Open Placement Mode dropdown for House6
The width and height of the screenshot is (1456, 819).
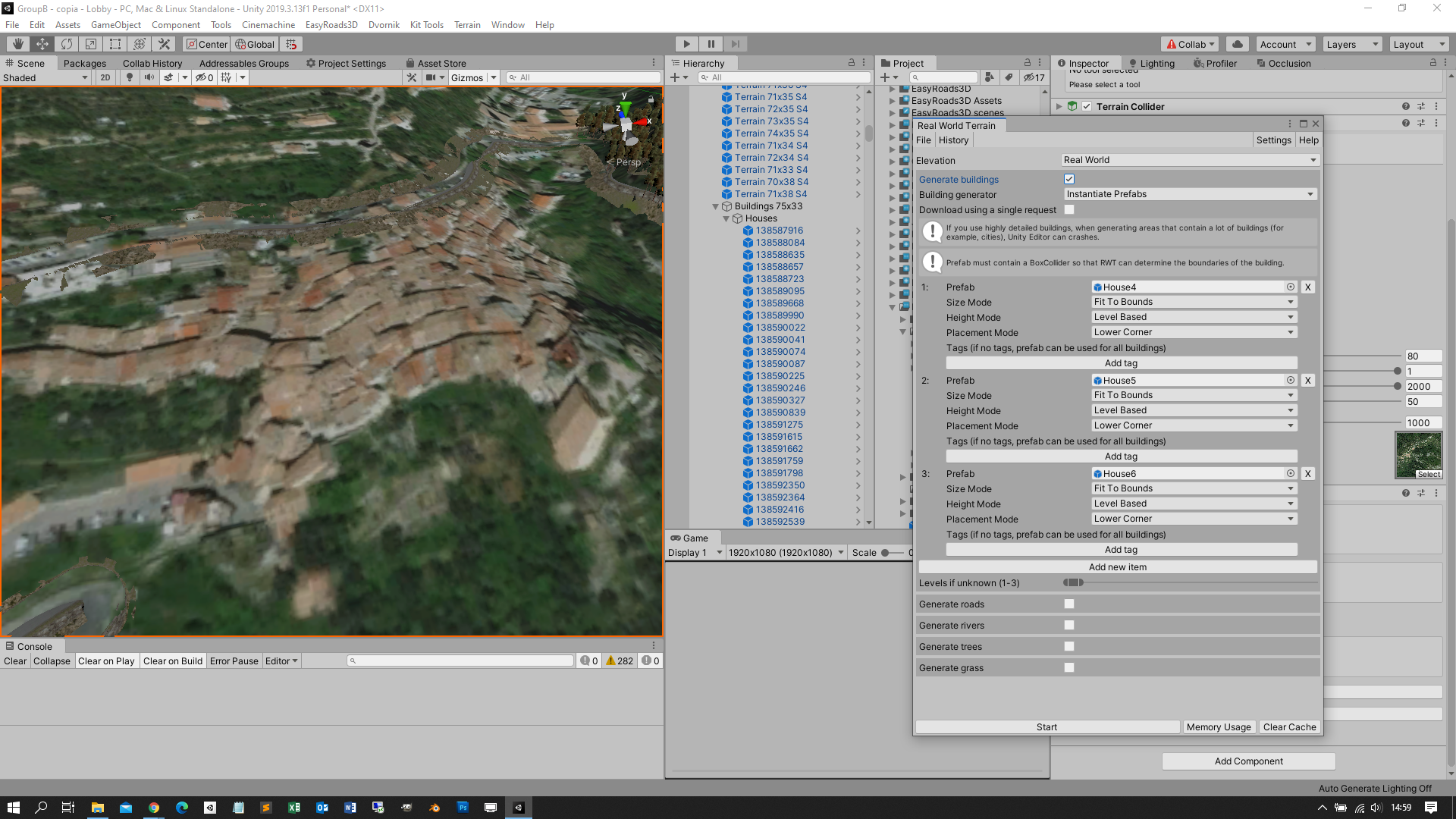[1194, 519]
